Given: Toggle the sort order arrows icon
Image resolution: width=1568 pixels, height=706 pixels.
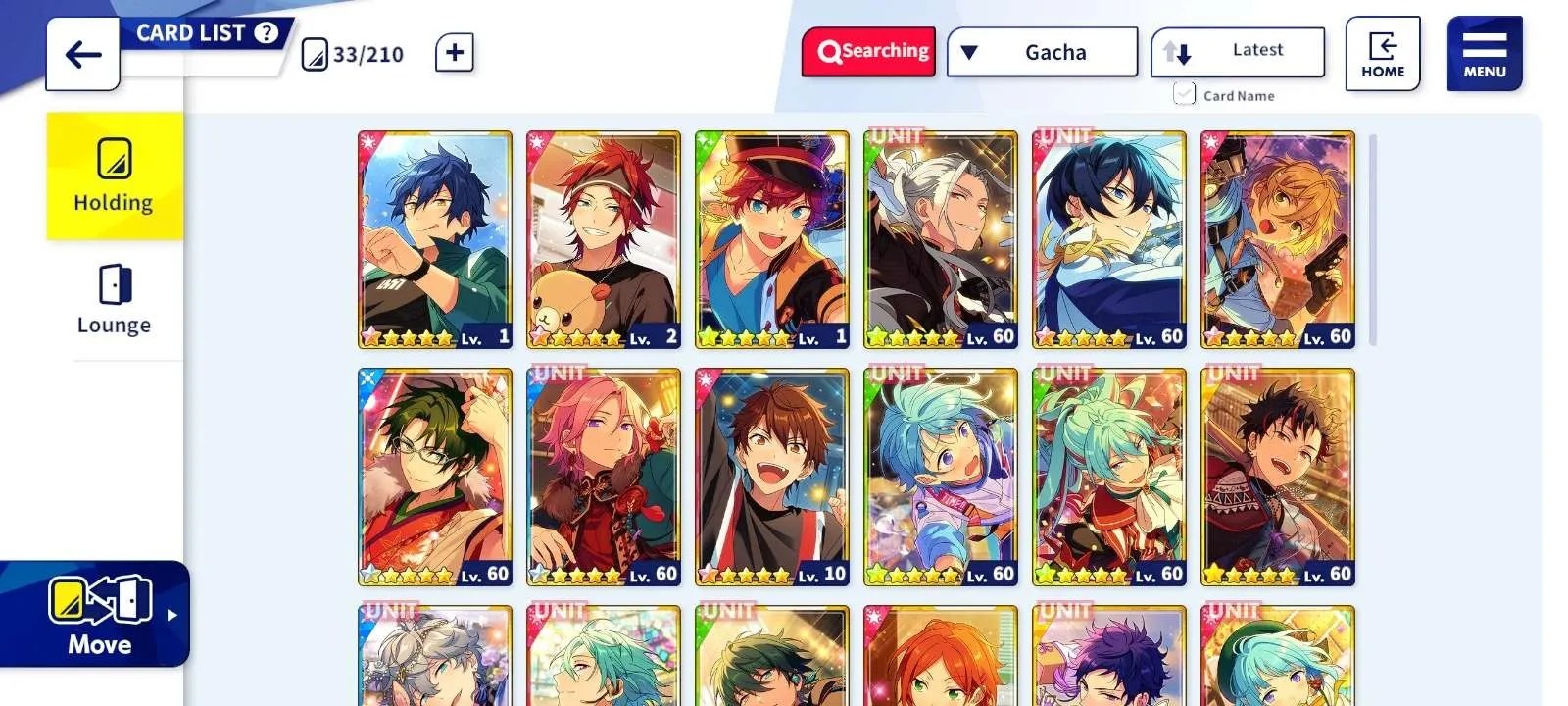Looking at the screenshot, I should click(1177, 53).
